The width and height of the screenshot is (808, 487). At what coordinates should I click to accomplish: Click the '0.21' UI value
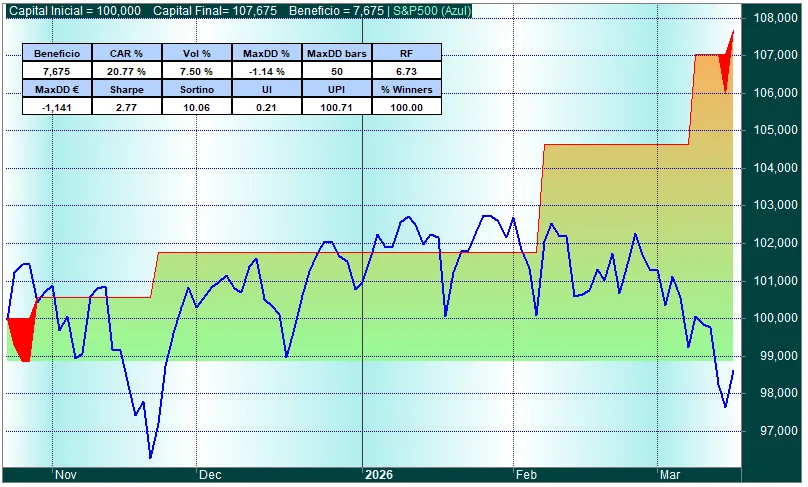click(x=266, y=107)
